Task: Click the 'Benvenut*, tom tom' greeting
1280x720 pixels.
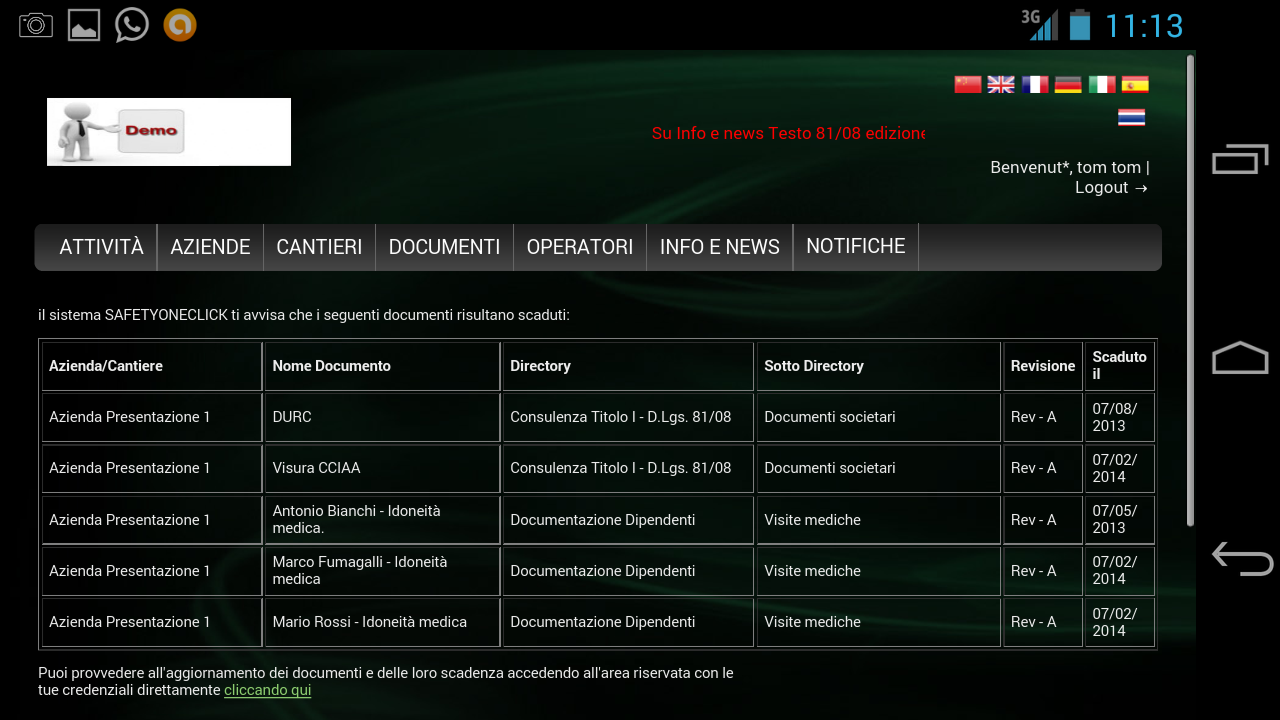Action: (1066, 168)
